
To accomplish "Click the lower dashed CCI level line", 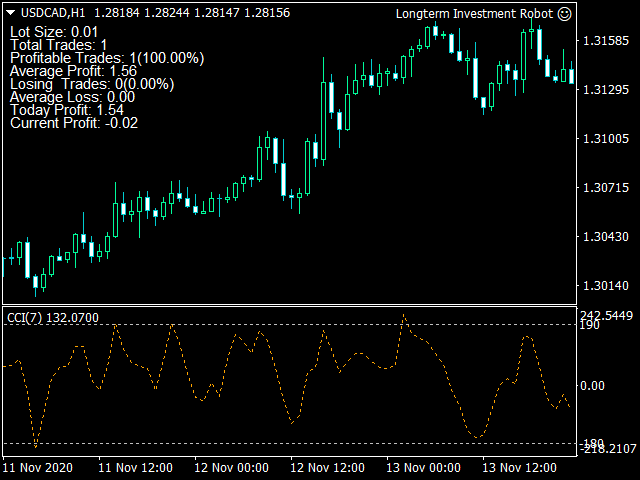I will tap(290, 443).
